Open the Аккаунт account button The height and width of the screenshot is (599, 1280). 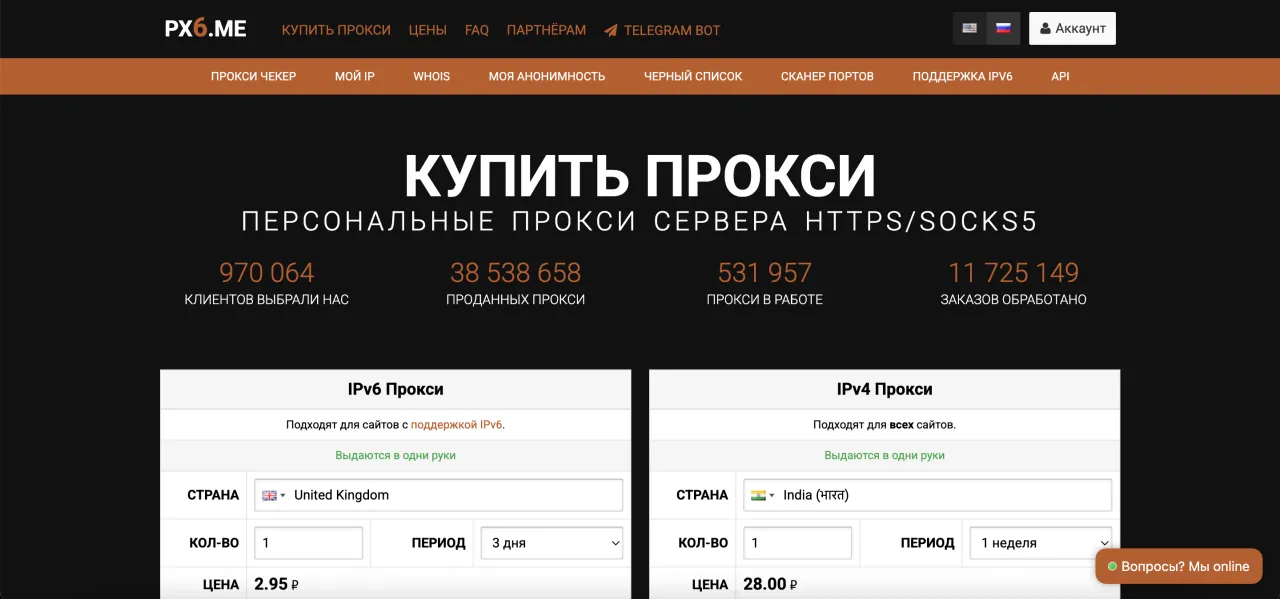(1072, 29)
